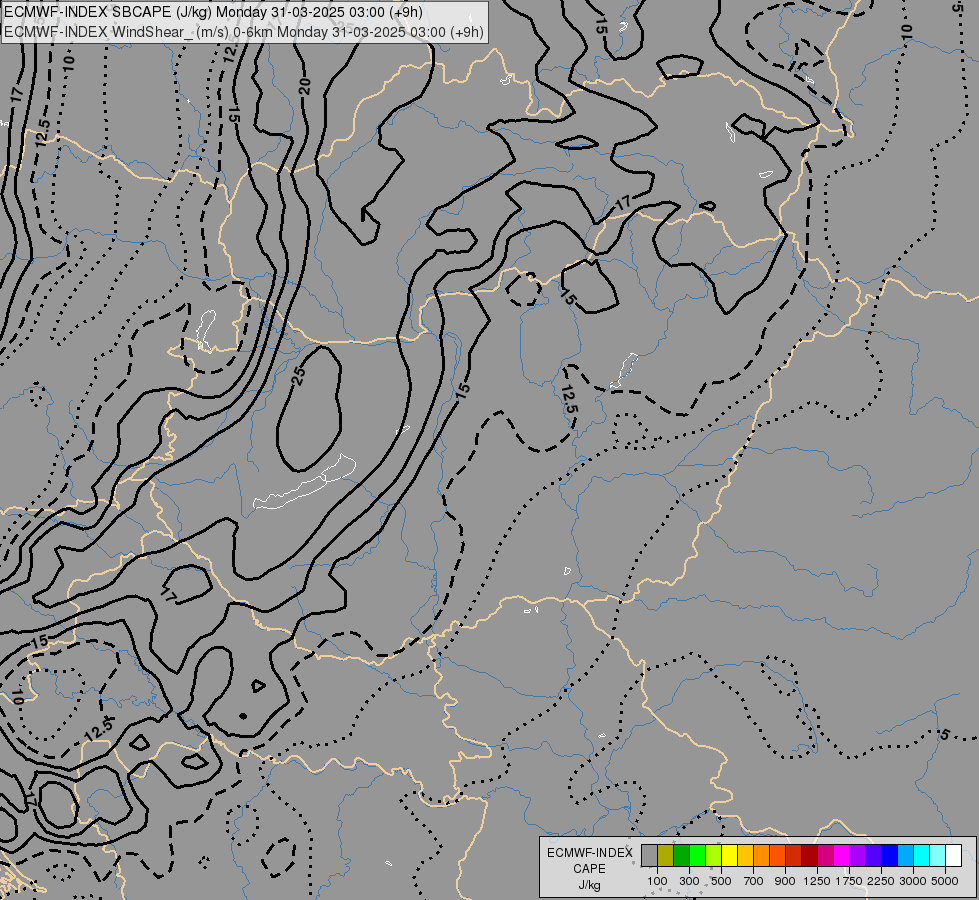Click the WindShear 0-6km title line

[x=244, y=32]
